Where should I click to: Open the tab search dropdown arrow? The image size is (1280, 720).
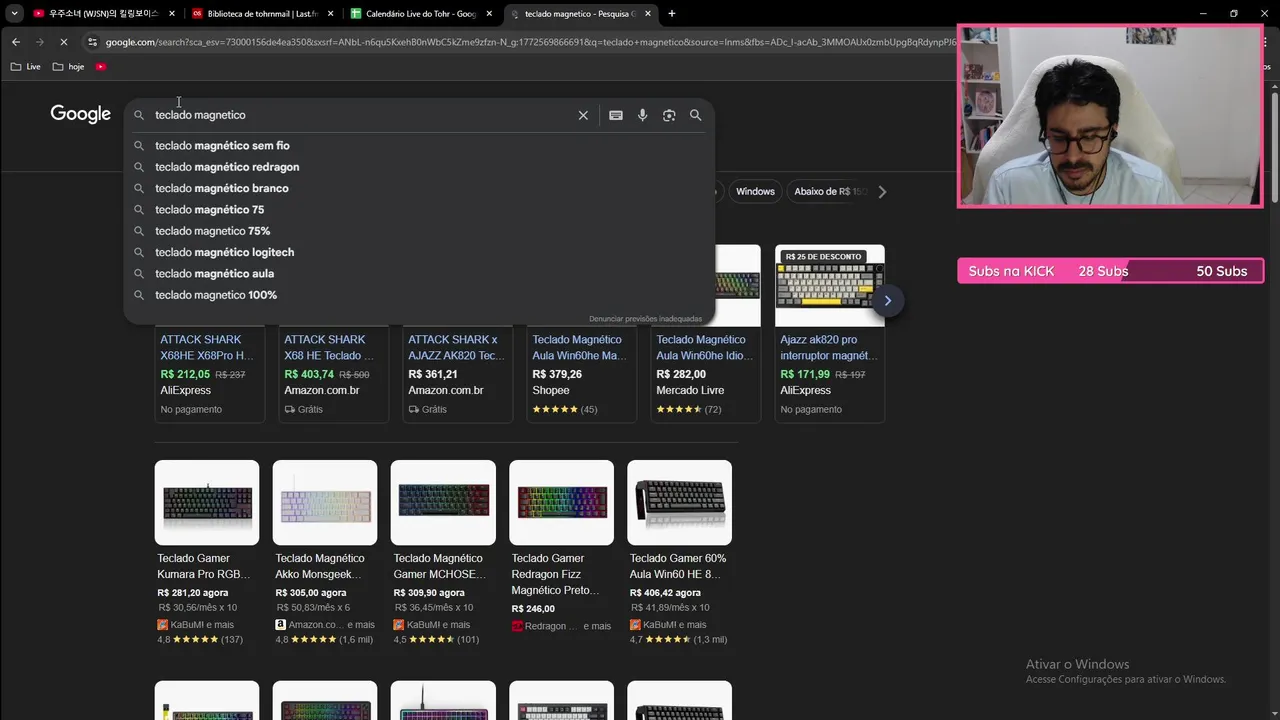tap(14, 13)
